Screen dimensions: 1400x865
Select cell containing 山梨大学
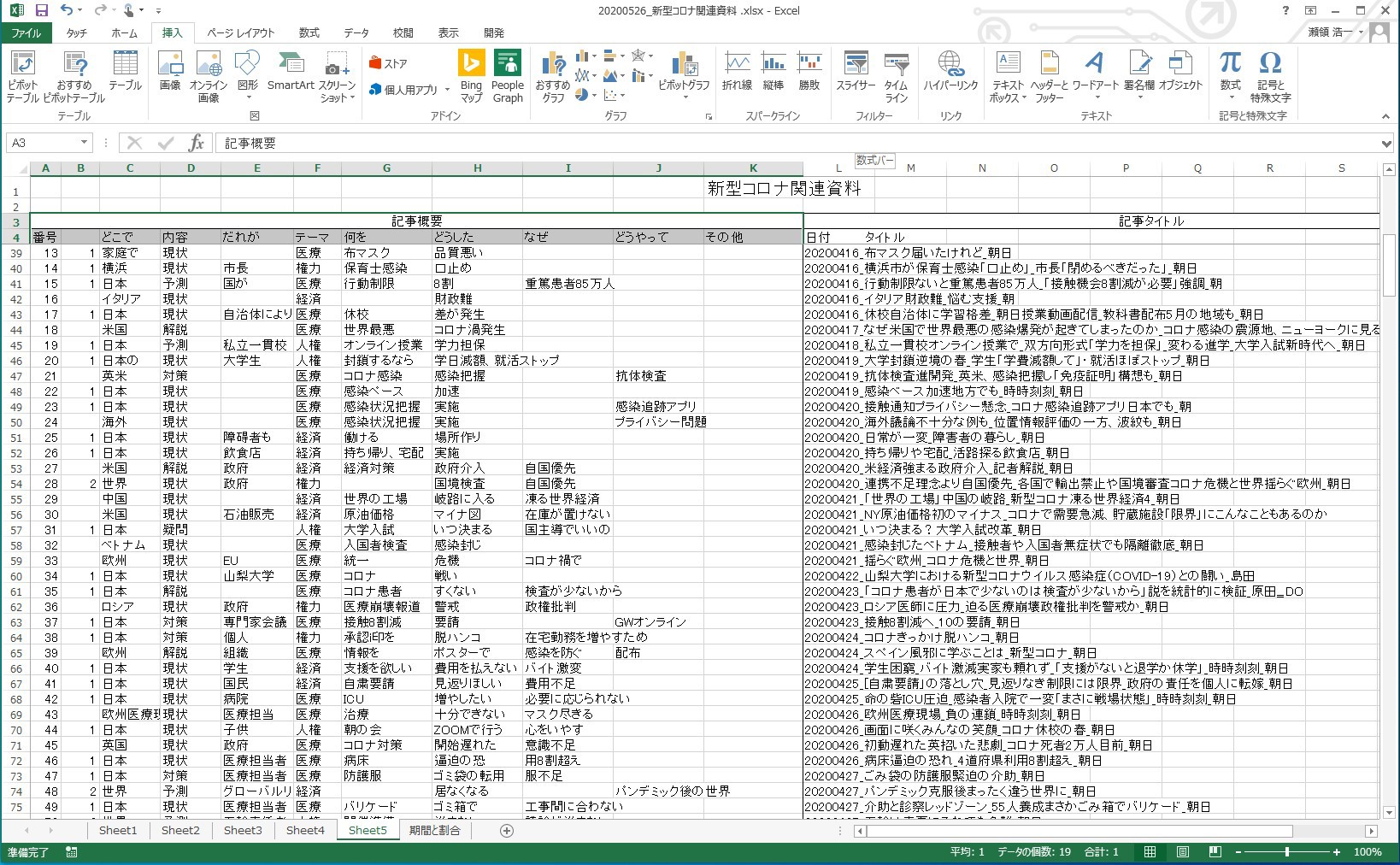[256, 576]
